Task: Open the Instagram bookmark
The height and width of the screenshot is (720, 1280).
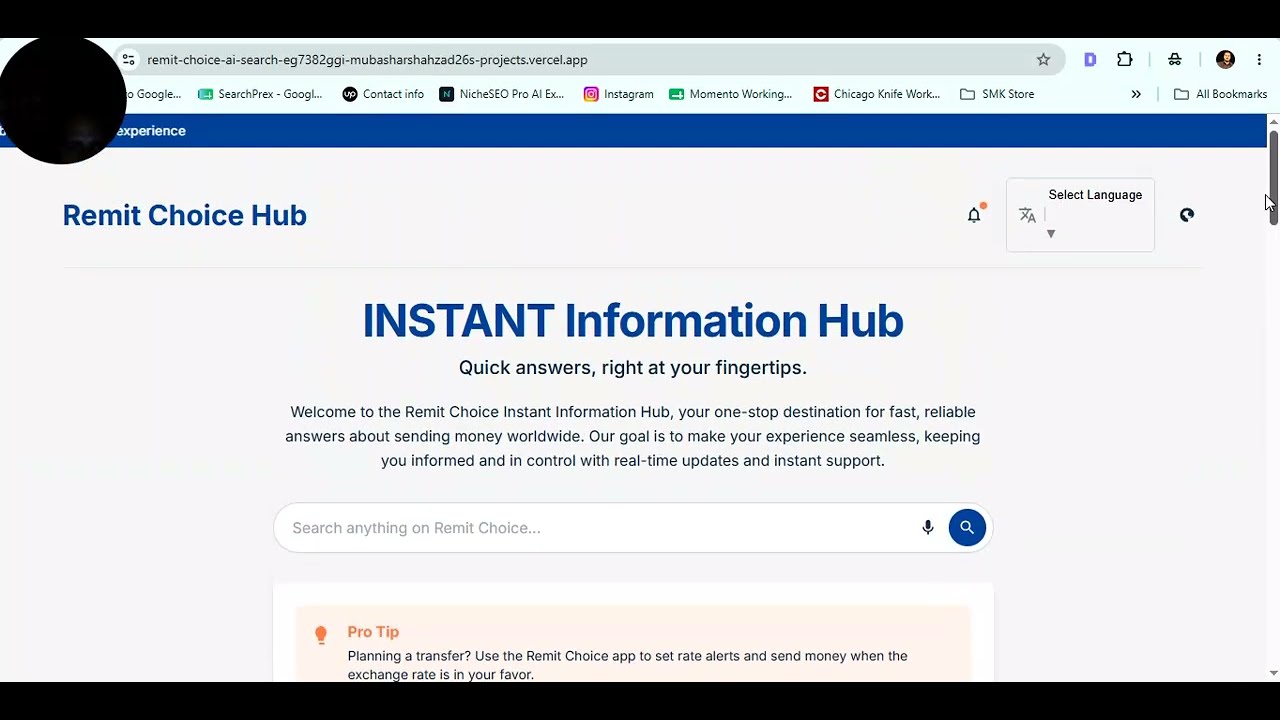Action: coord(619,94)
